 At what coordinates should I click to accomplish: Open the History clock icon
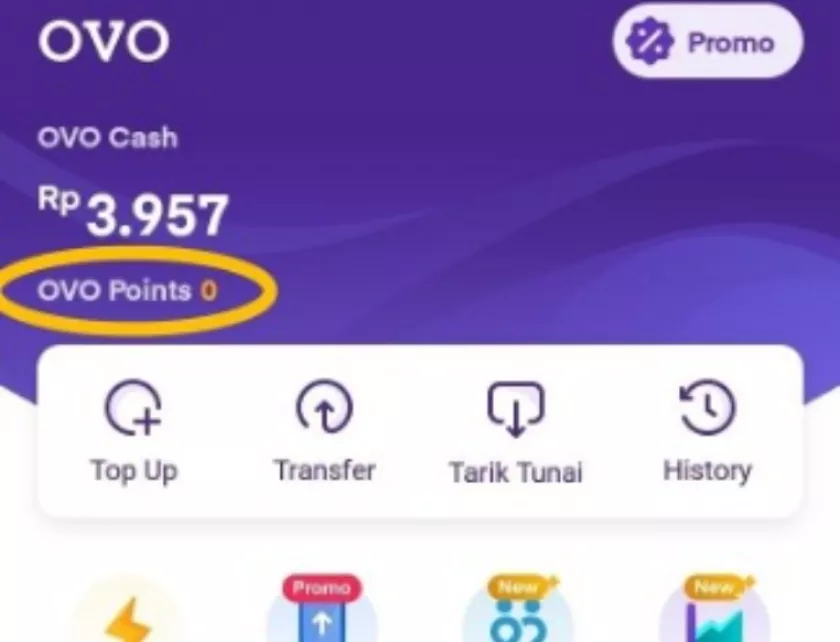707,407
